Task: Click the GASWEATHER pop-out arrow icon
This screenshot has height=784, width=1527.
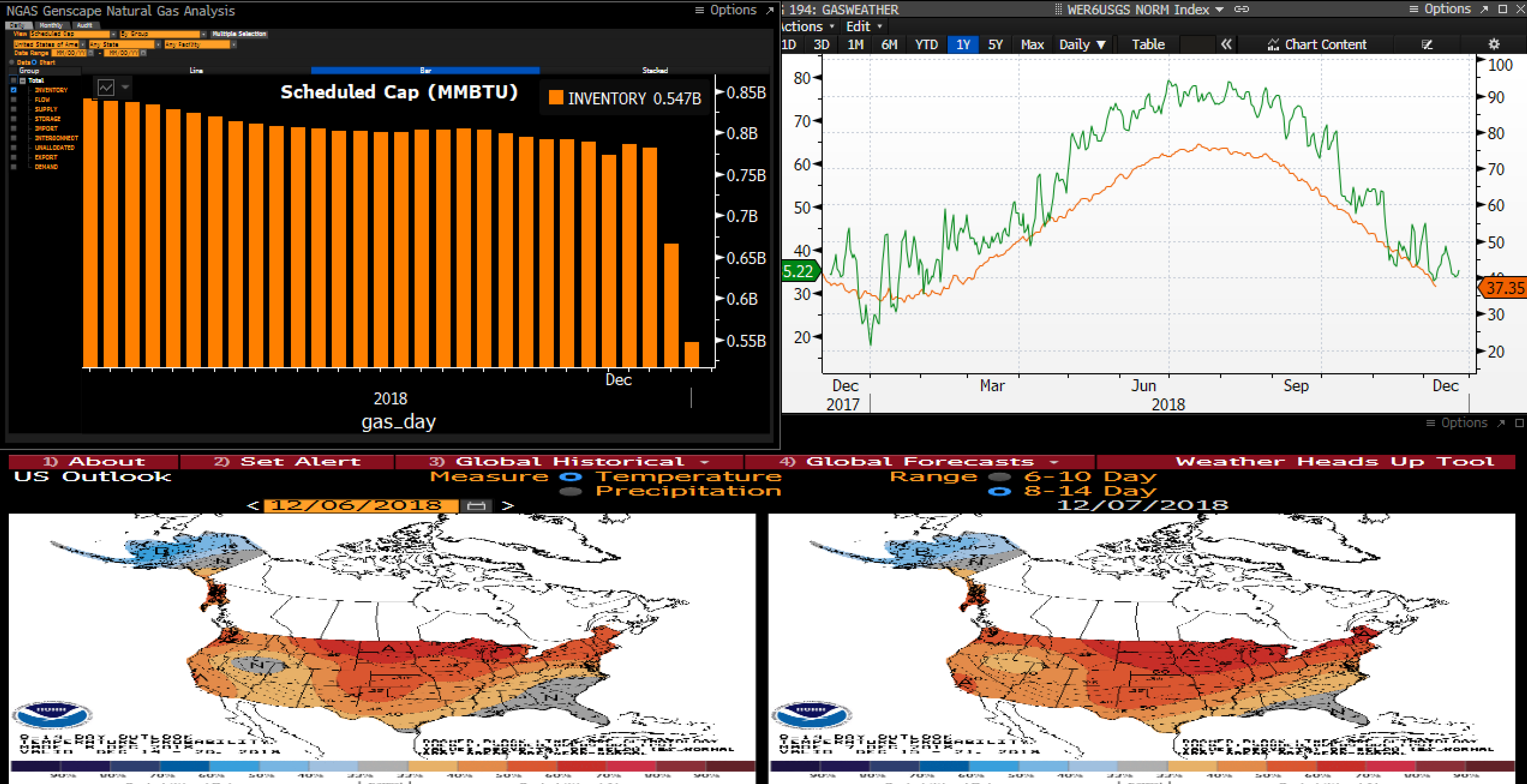Action: point(1484,9)
